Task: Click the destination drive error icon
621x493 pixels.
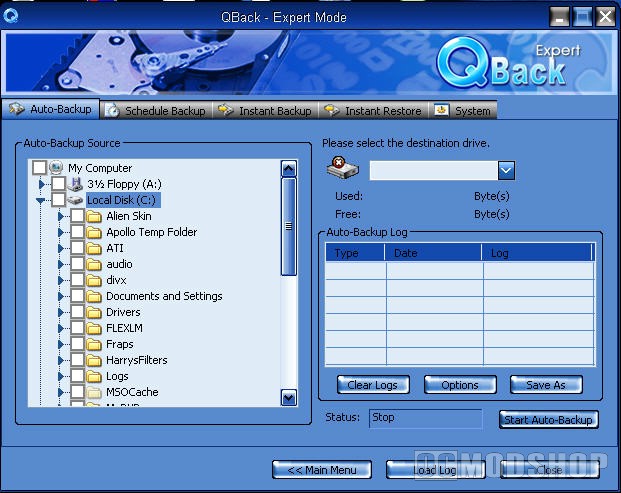Action: [x=343, y=168]
